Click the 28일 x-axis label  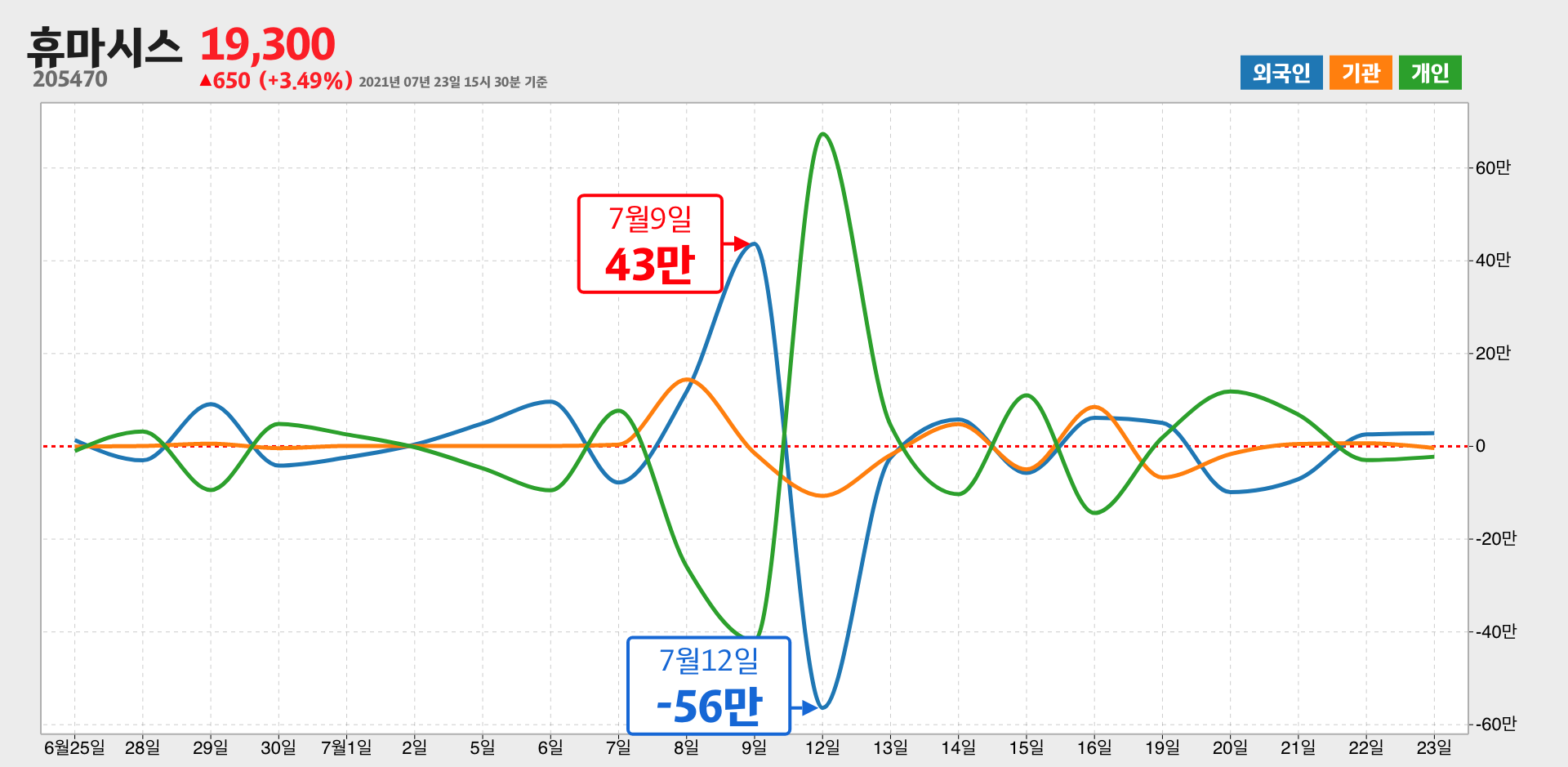[142, 747]
